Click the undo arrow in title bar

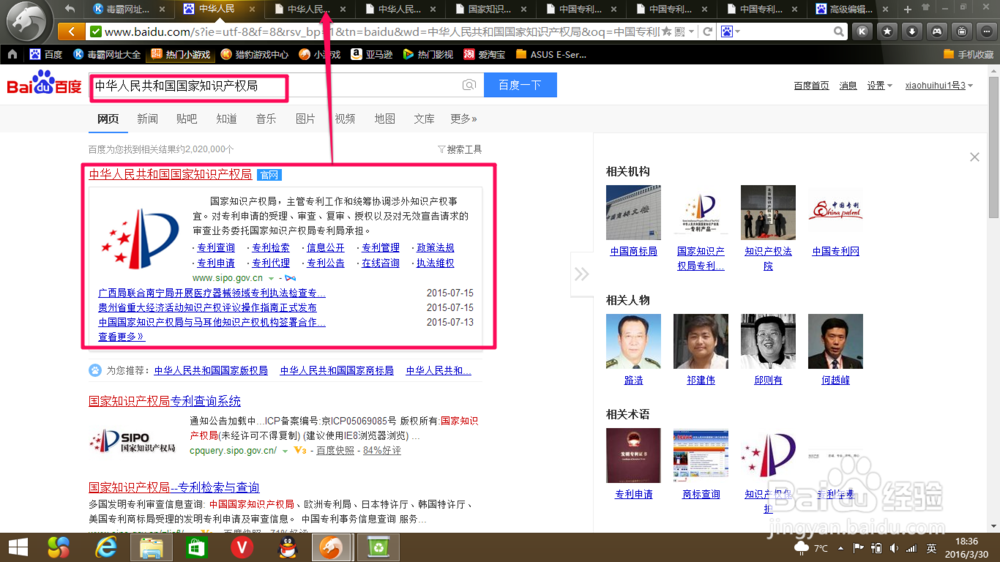point(70,9)
